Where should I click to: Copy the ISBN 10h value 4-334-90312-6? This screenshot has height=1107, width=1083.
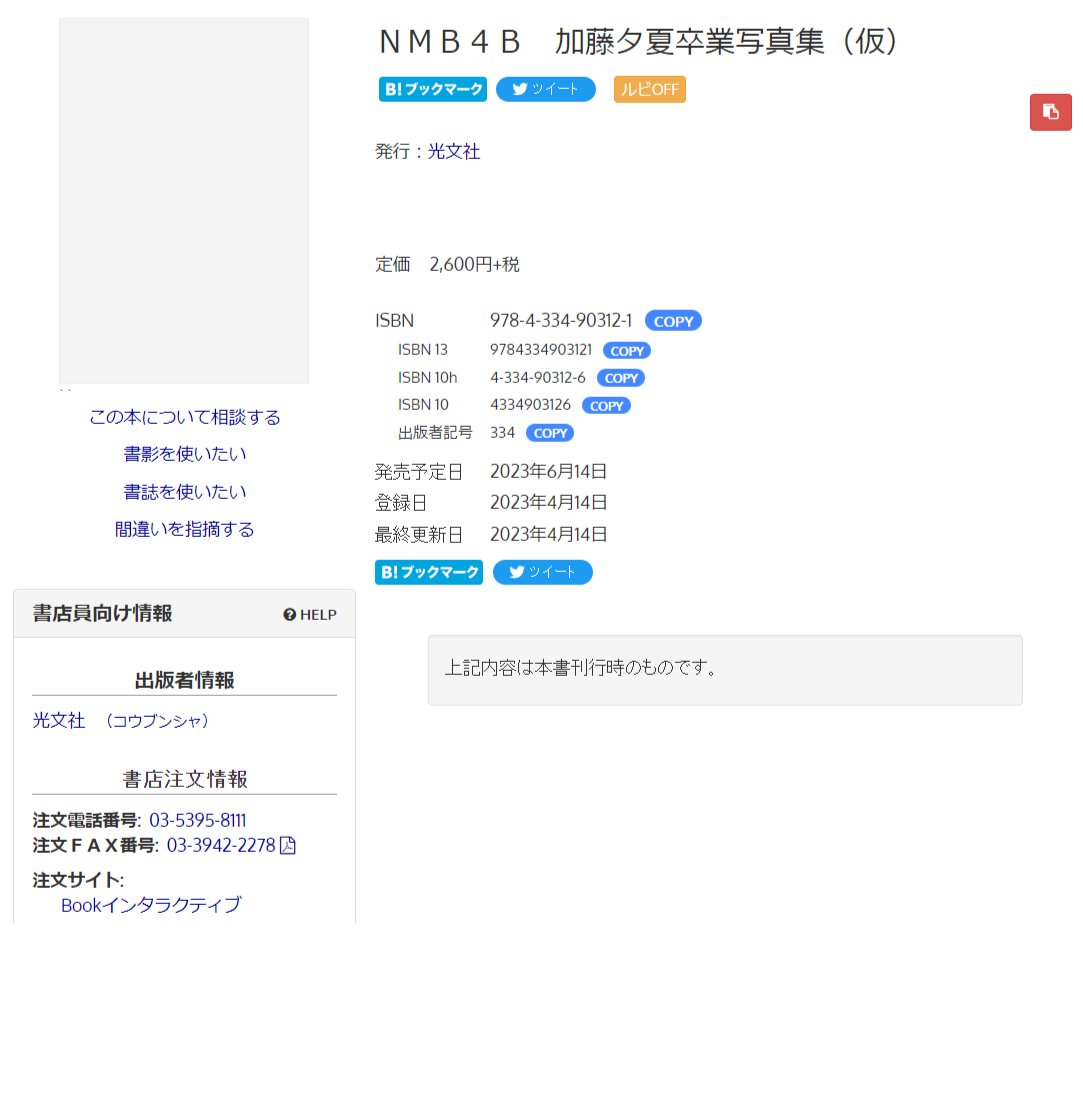pos(621,378)
